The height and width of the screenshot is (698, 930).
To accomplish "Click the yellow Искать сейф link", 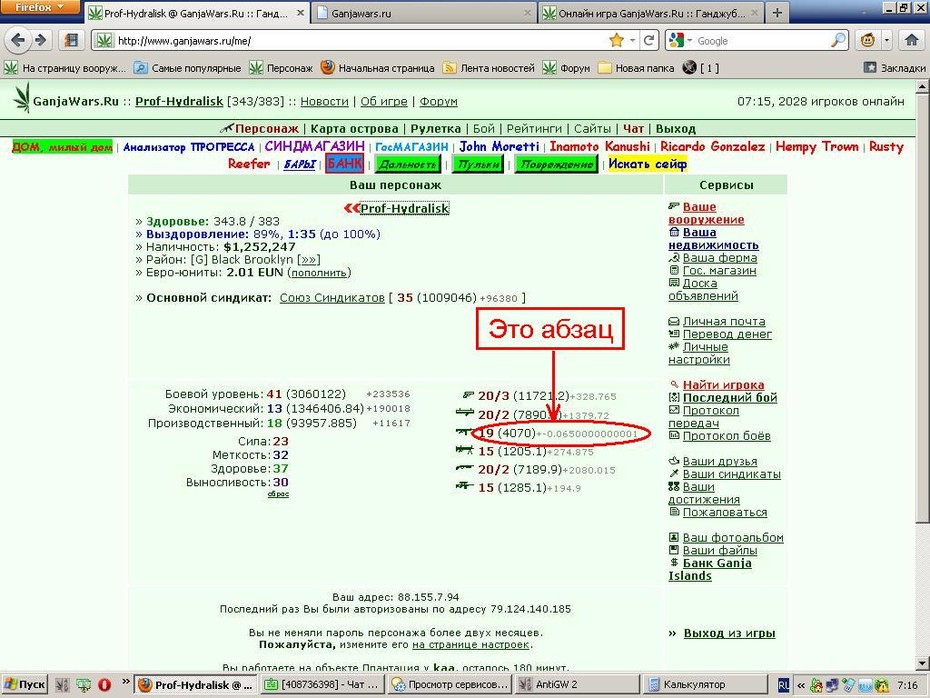I will 647,164.
